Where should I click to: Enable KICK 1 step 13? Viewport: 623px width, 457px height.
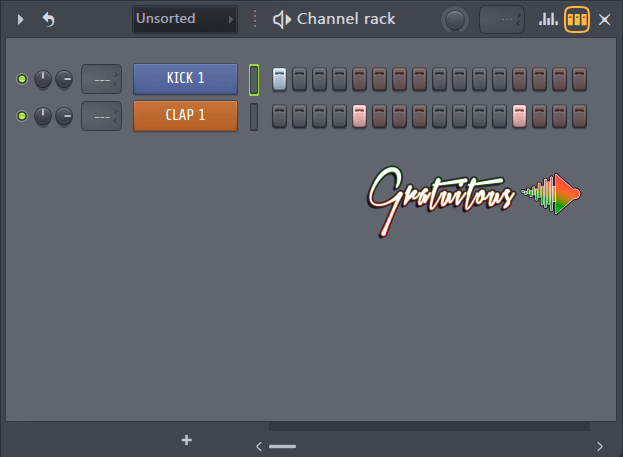click(x=519, y=79)
